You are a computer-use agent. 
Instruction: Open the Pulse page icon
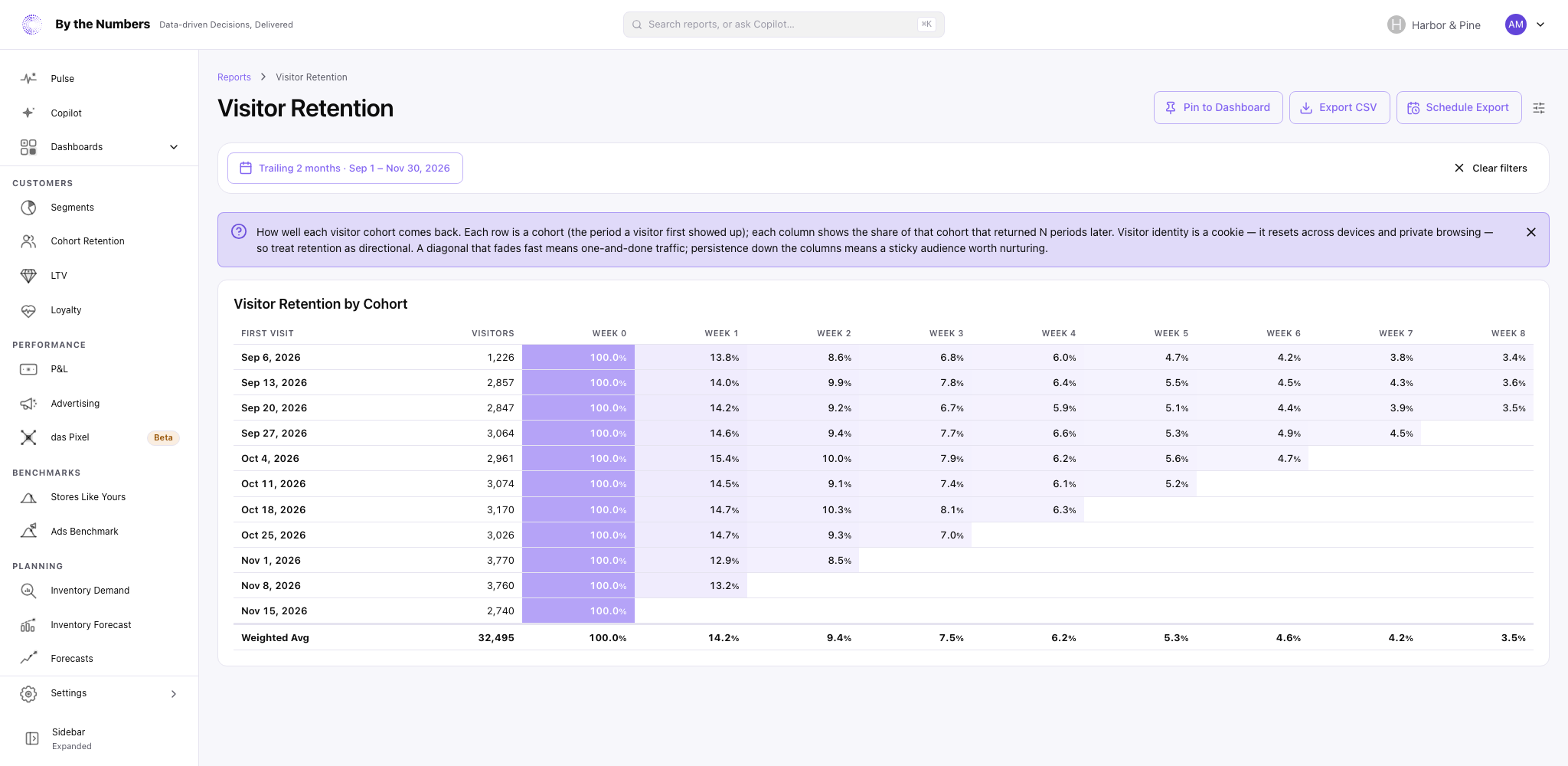(x=28, y=78)
